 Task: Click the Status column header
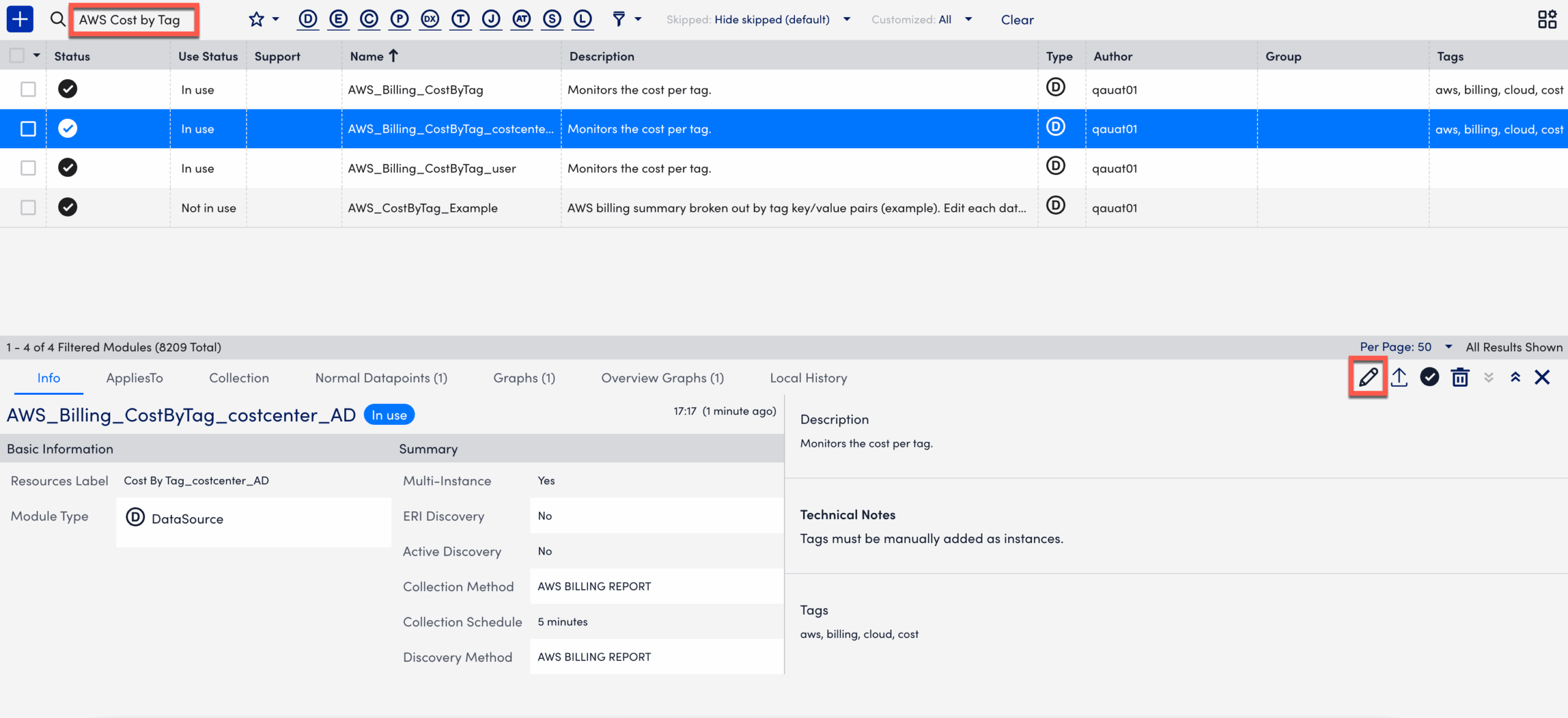72,56
